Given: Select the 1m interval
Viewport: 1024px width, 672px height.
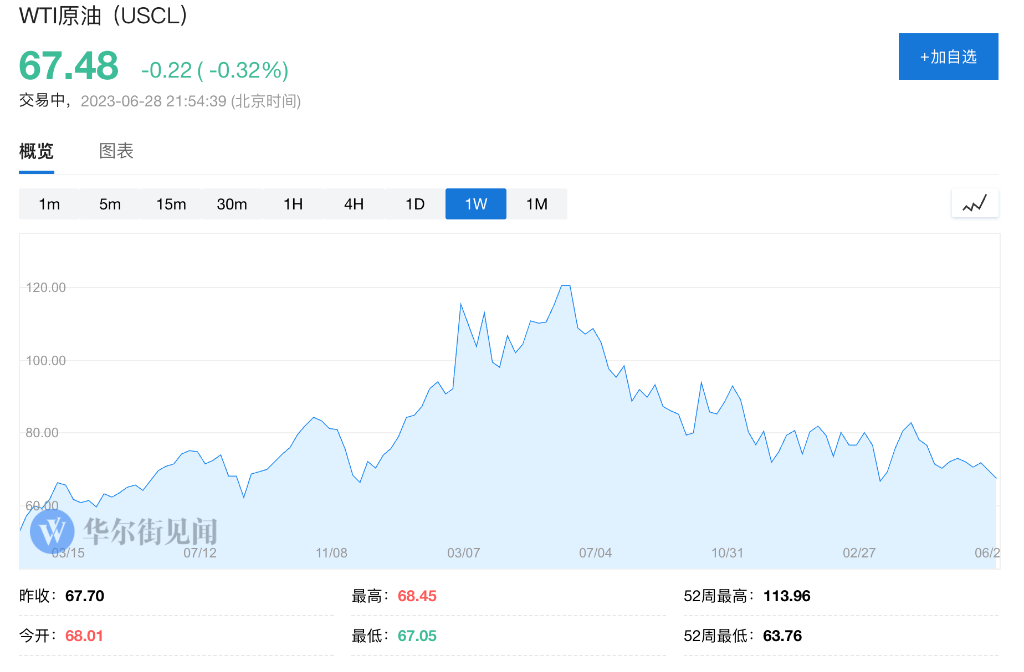Looking at the screenshot, I should 49,204.
